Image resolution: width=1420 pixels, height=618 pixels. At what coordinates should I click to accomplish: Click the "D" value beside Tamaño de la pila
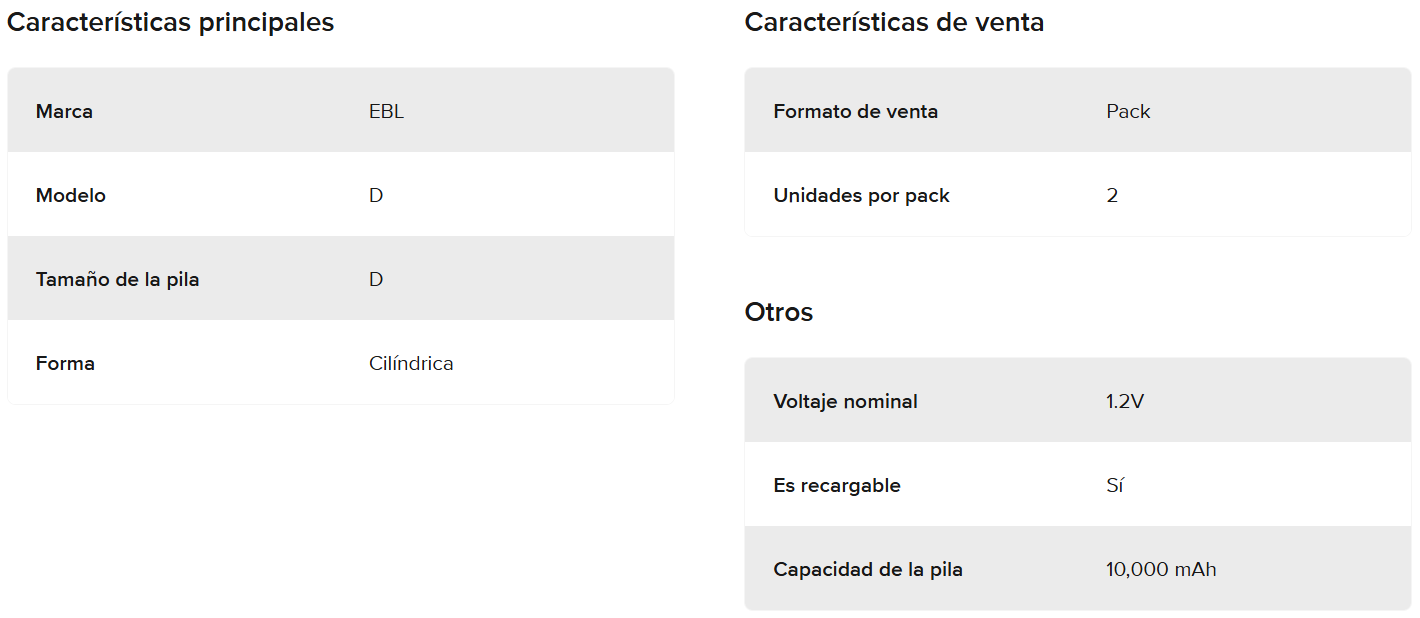(x=376, y=279)
